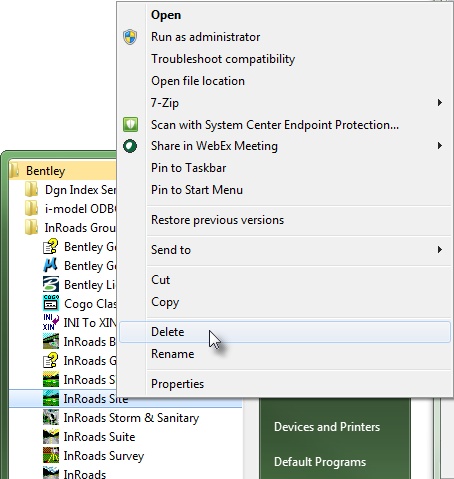Expand the 7-Zip submenu arrow
Viewport: 454px width, 479px height.
440,103
